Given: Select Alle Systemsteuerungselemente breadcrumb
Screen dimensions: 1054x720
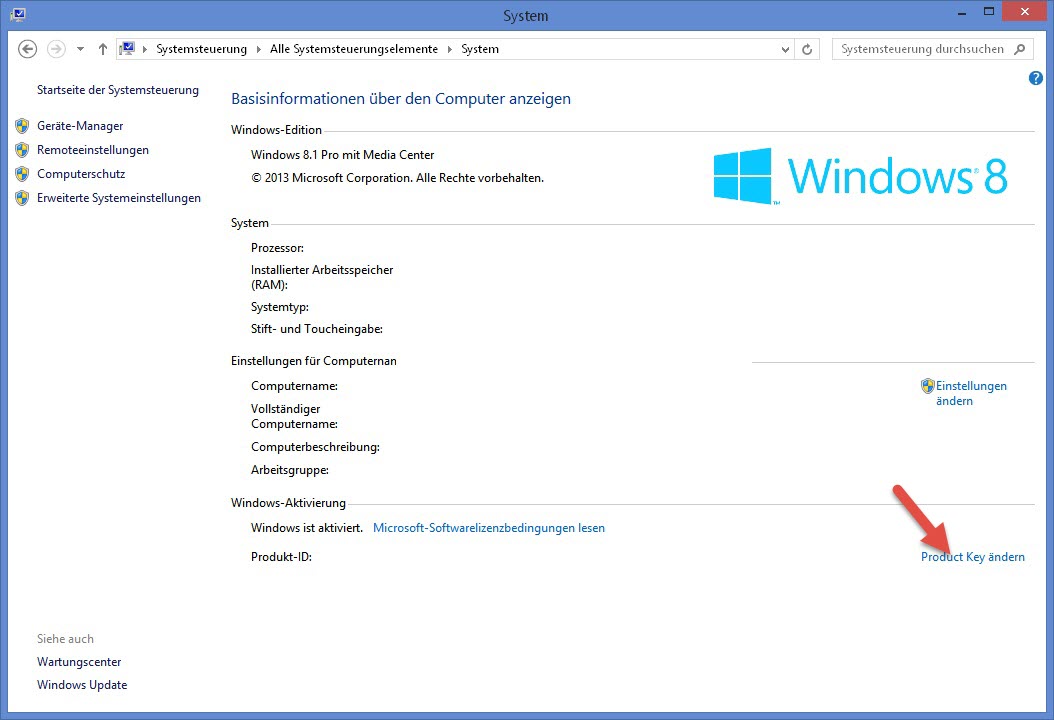Looking at the screenshot, I should 354,49.
